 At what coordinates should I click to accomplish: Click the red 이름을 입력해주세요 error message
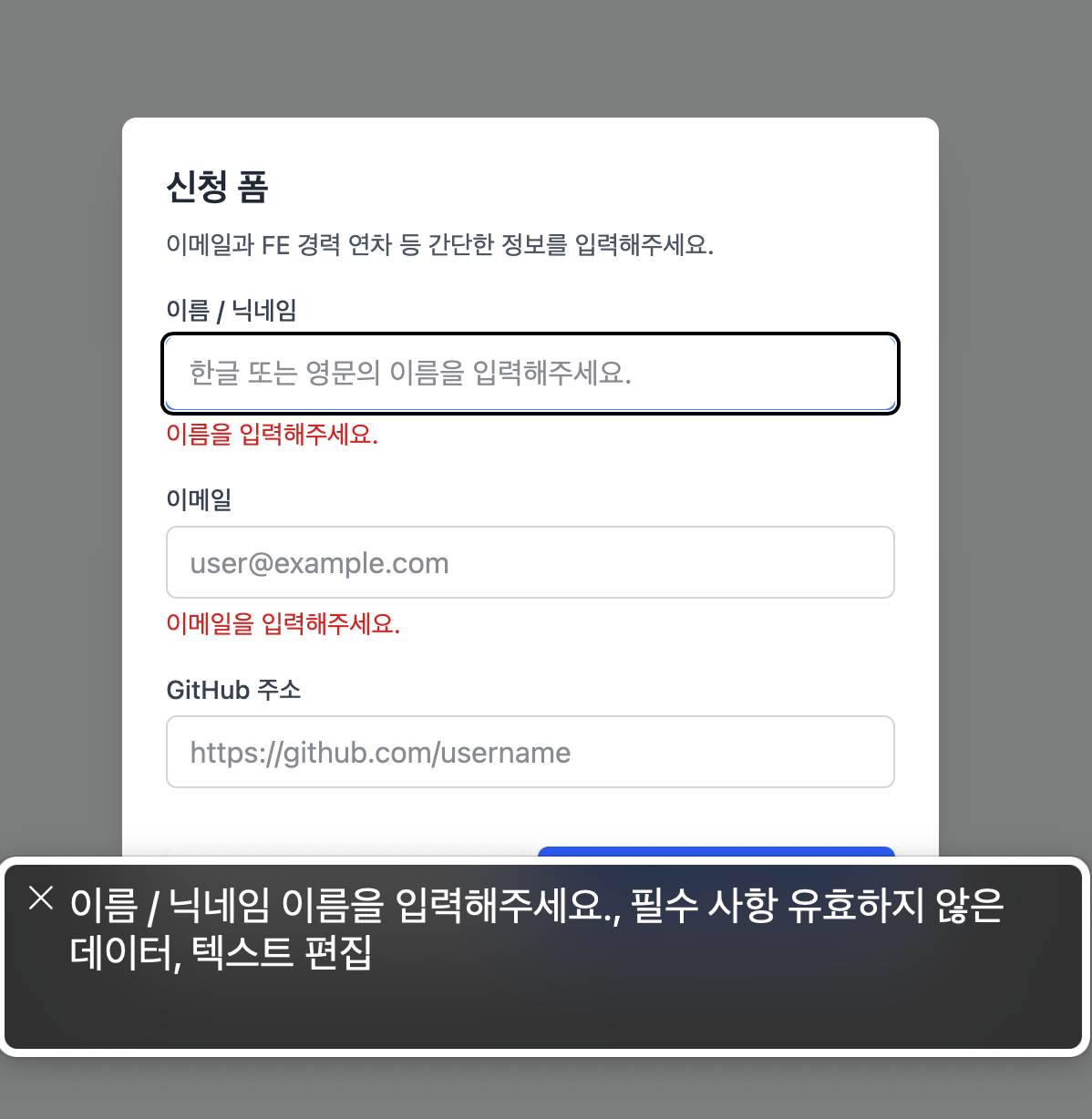(272, 434)
